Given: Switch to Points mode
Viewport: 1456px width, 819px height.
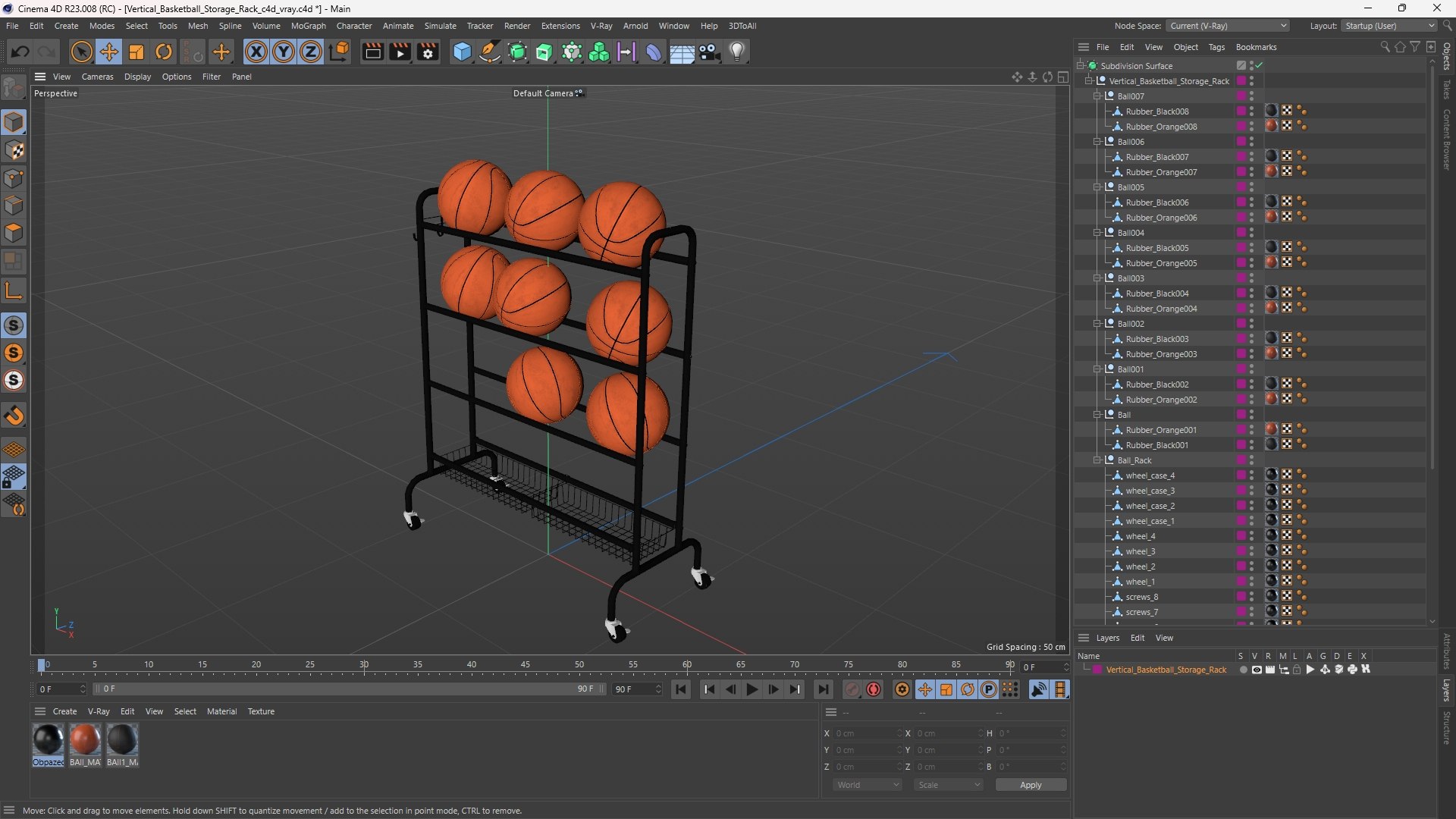Looking at the screenshot, I should tap(14, 178).
